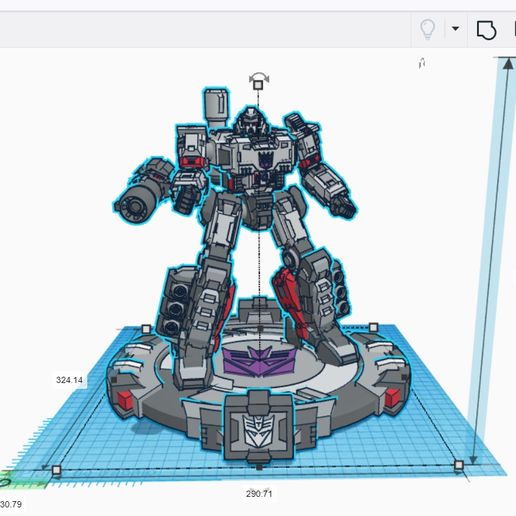516x516 pixels.
Task: Click the light bulb Show All icon
Action: coord(427,29)
